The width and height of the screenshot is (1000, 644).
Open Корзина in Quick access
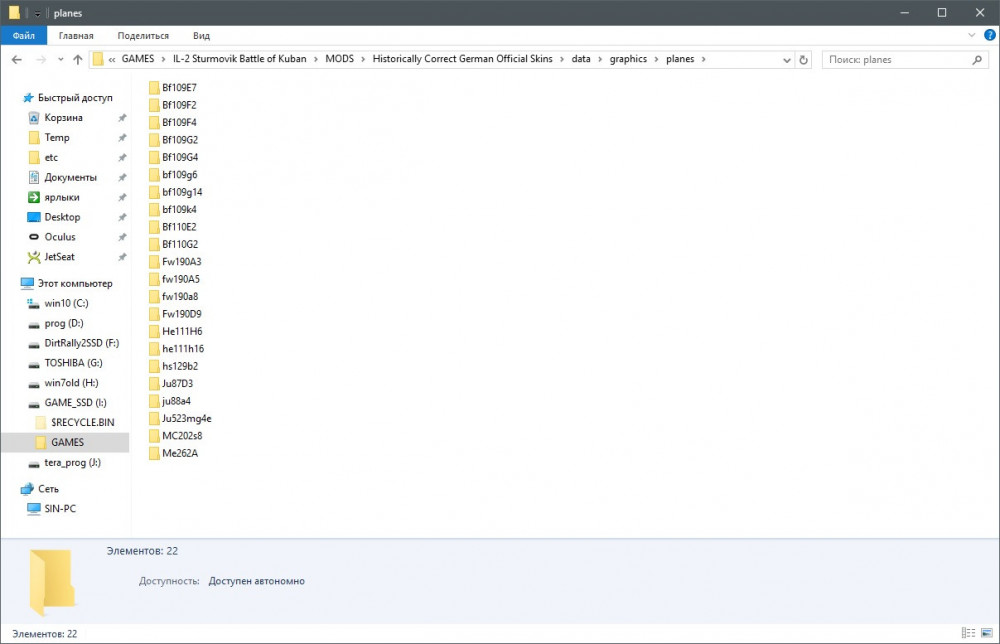point(63,117)
